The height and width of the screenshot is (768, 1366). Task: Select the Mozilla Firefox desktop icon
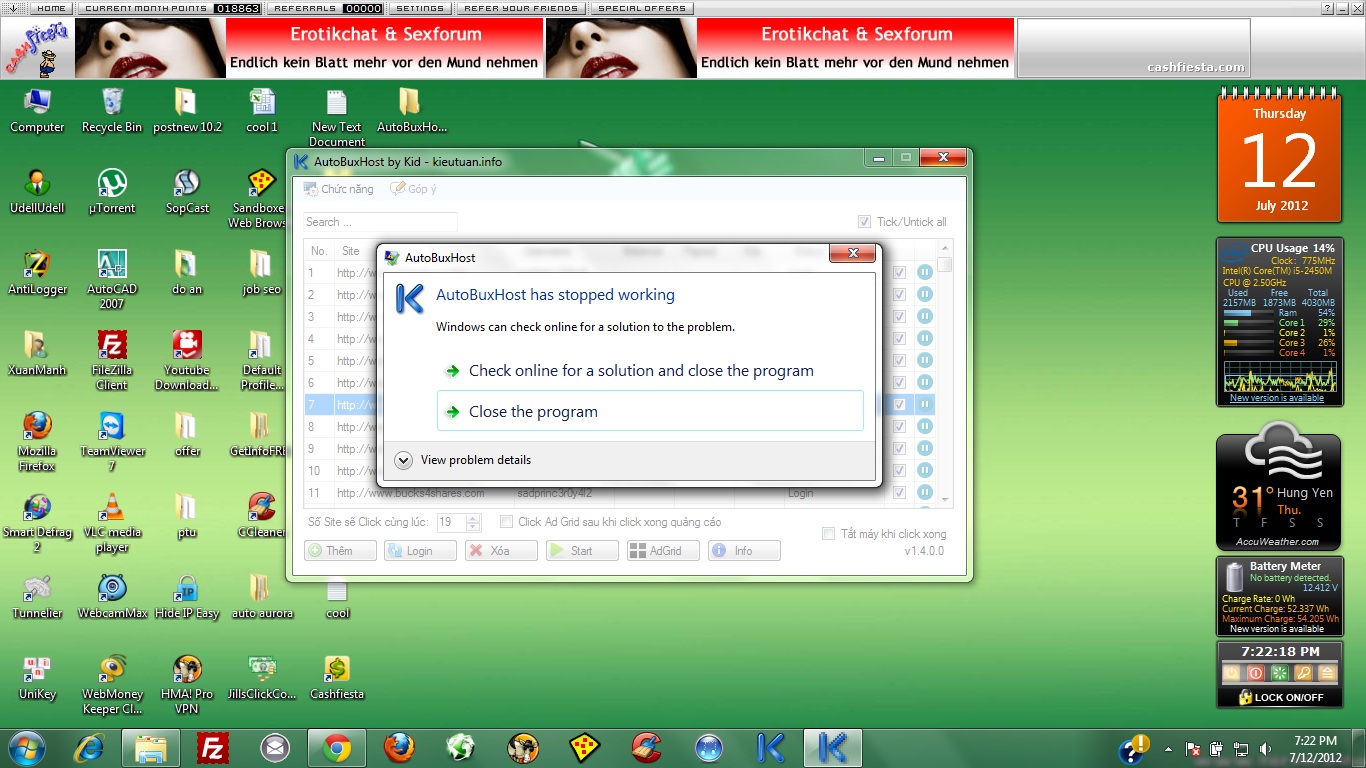click(37, 441)
